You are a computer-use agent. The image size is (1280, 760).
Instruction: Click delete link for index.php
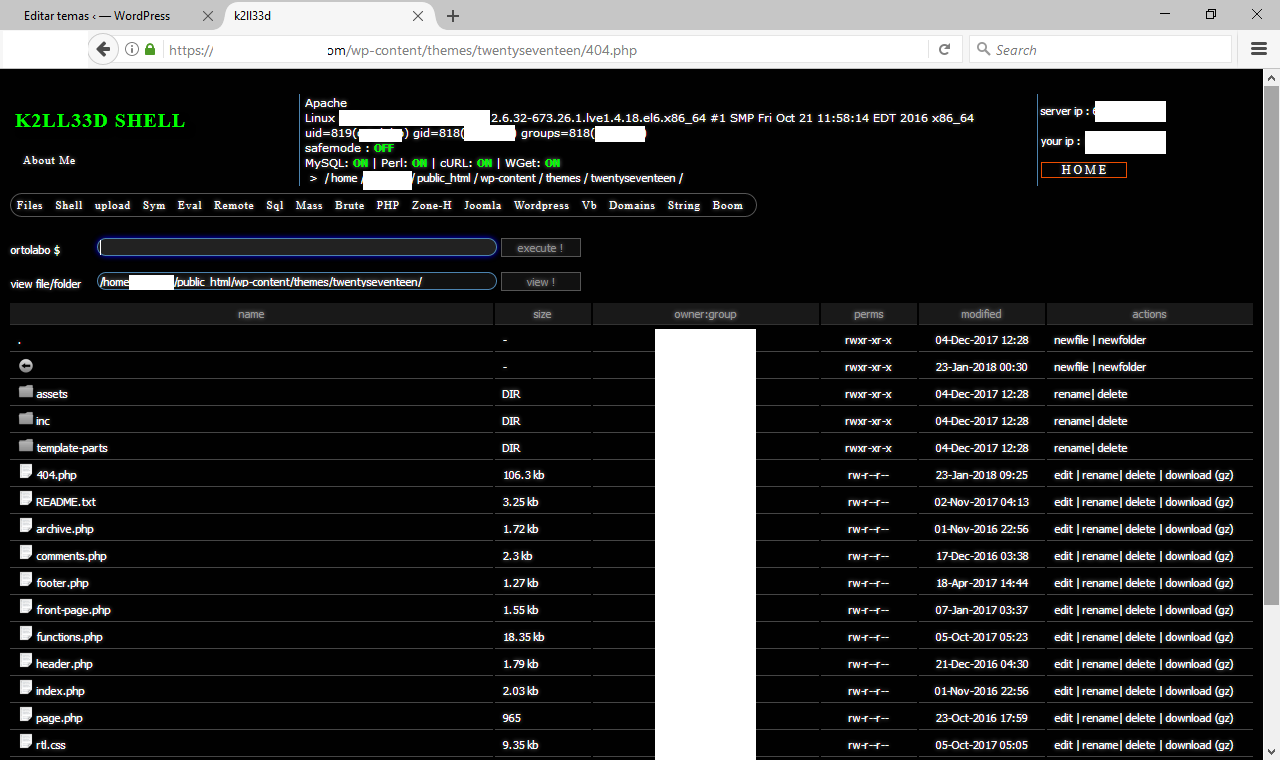click(x=1140, y=691)
